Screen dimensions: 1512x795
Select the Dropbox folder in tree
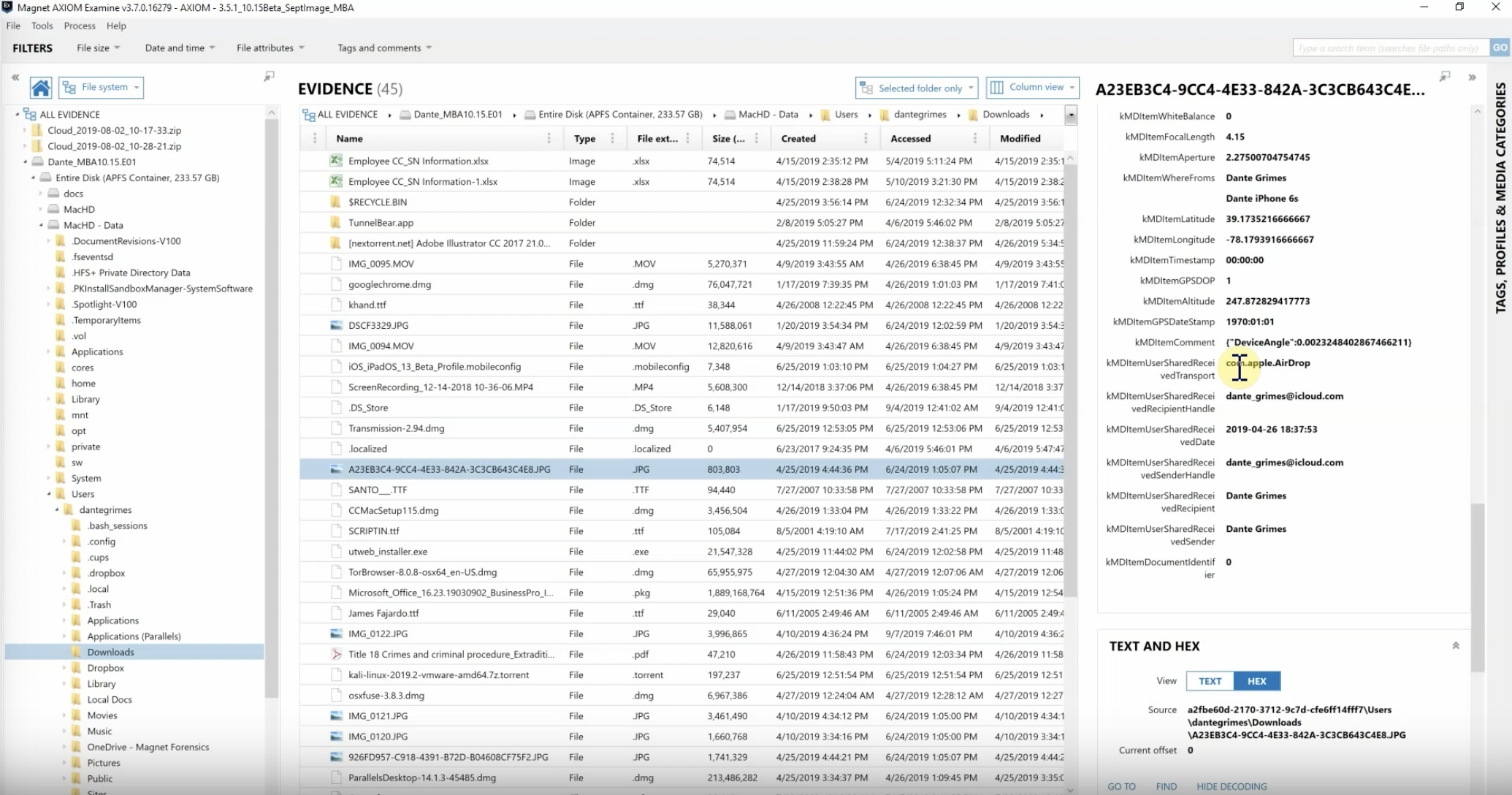[105, 668]
